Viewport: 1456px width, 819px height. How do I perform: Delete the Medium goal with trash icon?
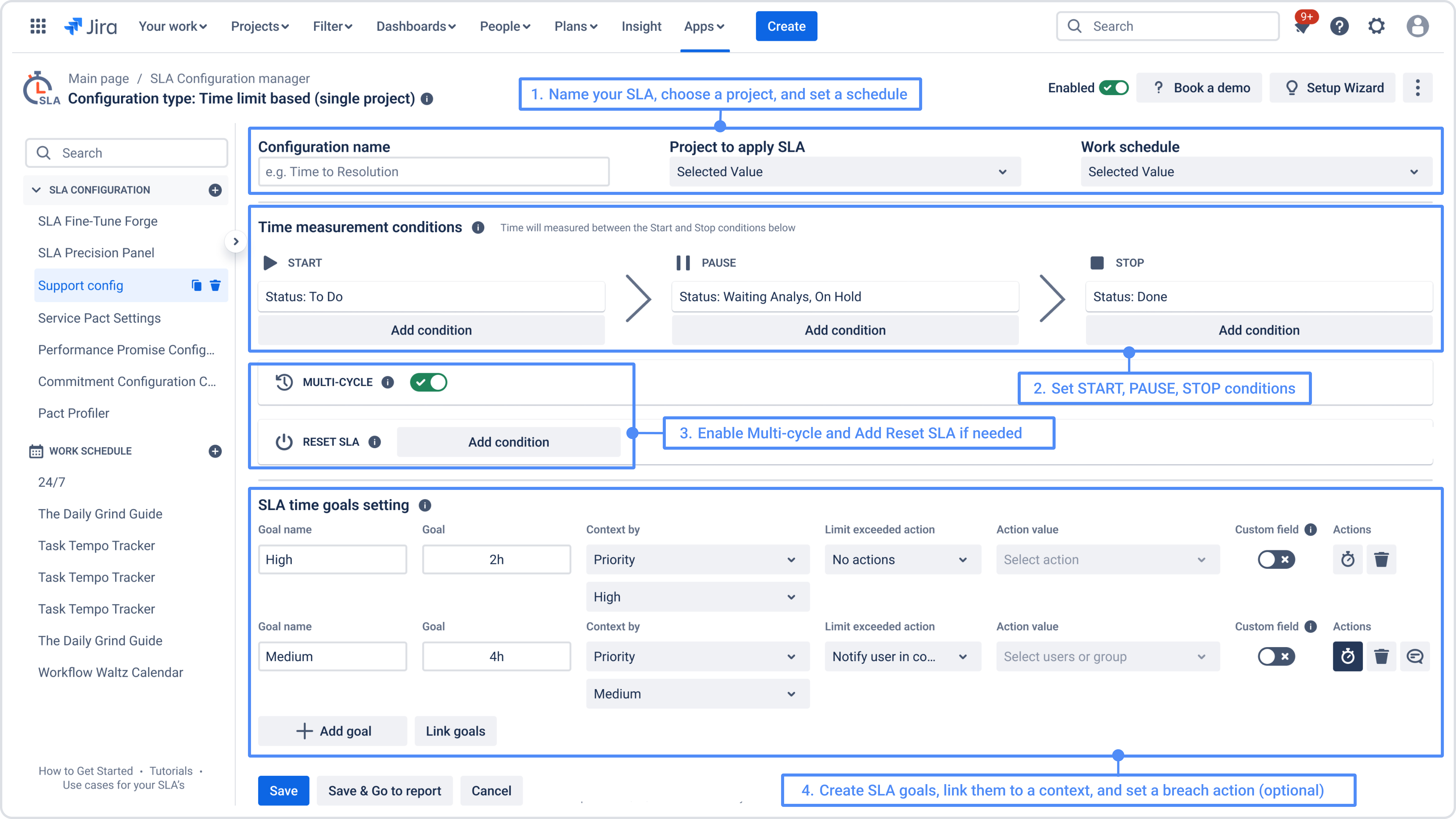(x=1381, y=656)
